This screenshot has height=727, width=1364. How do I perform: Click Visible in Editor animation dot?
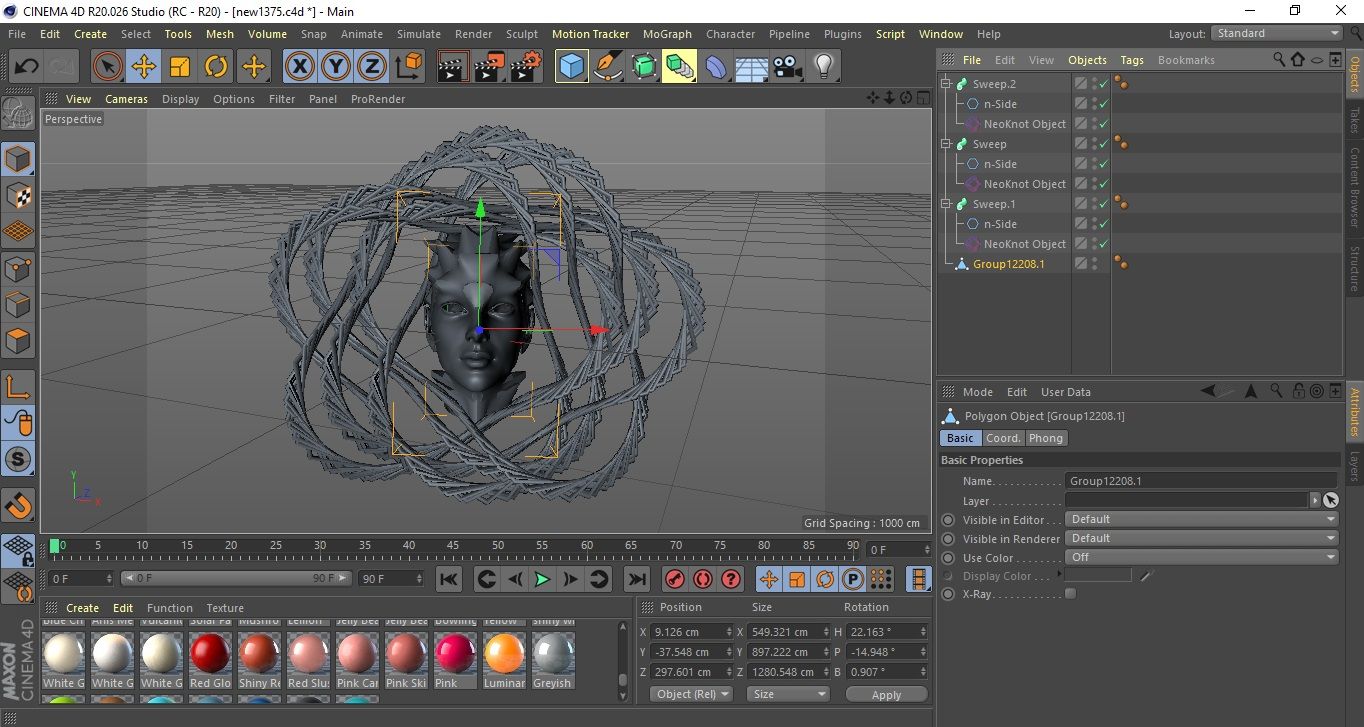point(948,520)
